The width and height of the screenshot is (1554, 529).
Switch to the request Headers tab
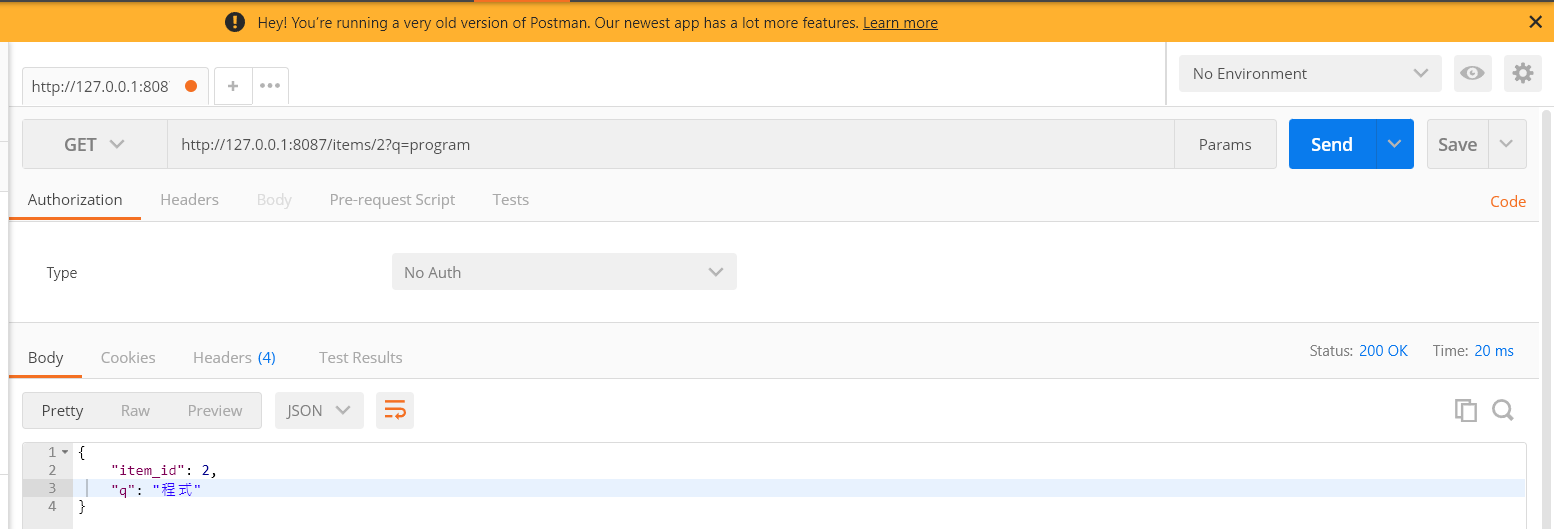click(189, 199)
